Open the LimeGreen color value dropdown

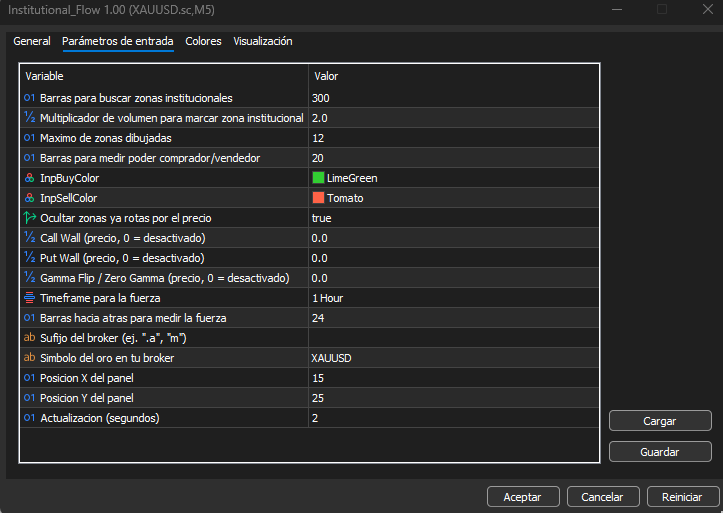click(x=454, y=178)
